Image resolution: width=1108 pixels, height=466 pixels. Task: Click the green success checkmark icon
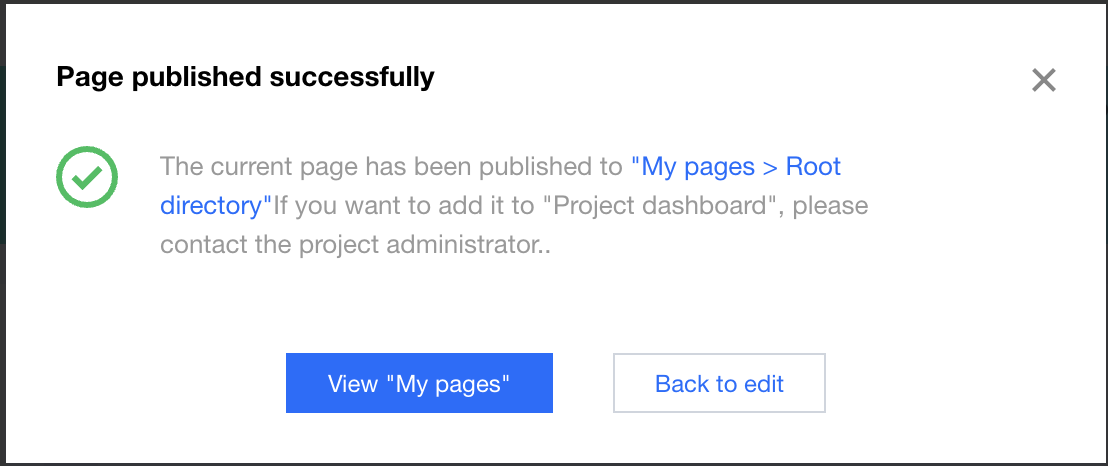coord(87,177)
